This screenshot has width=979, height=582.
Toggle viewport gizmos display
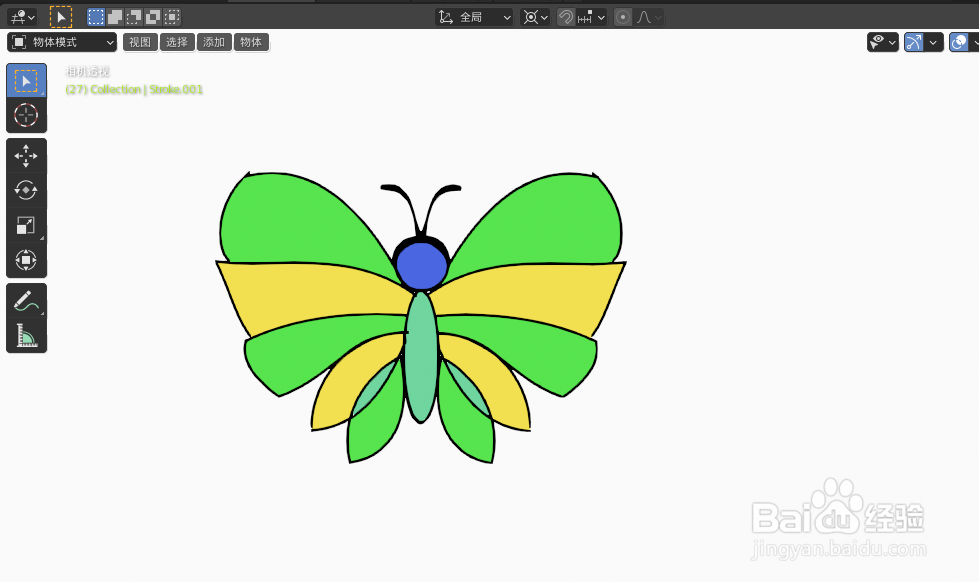913,42
